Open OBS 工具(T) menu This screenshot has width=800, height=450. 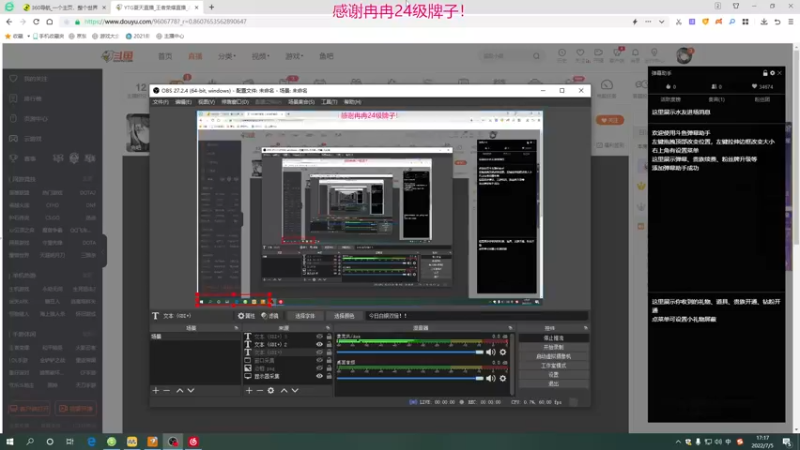click(x=329, y=102)
